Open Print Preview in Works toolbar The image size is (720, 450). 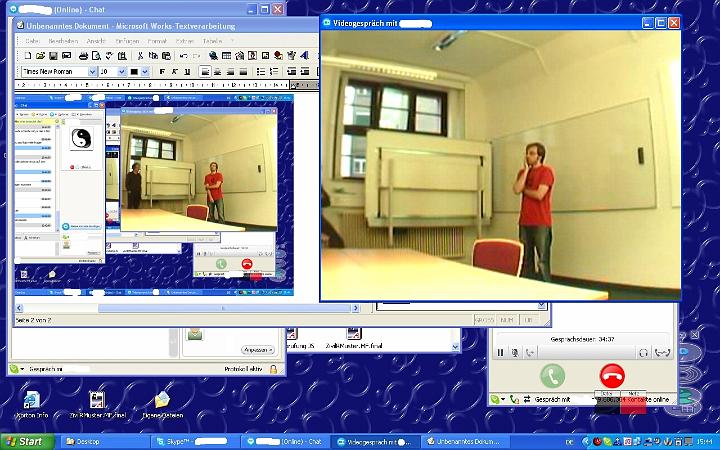point(96,56)
